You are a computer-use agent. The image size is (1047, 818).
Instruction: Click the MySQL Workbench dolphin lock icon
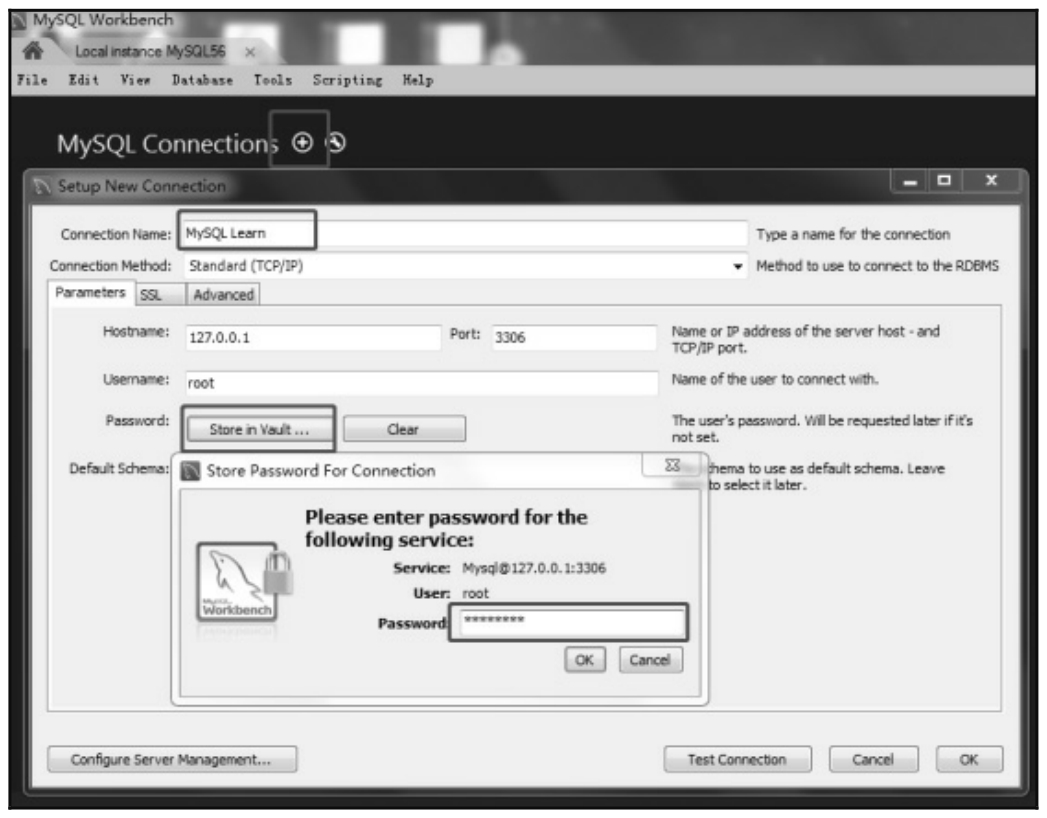[x=237, y=581]
